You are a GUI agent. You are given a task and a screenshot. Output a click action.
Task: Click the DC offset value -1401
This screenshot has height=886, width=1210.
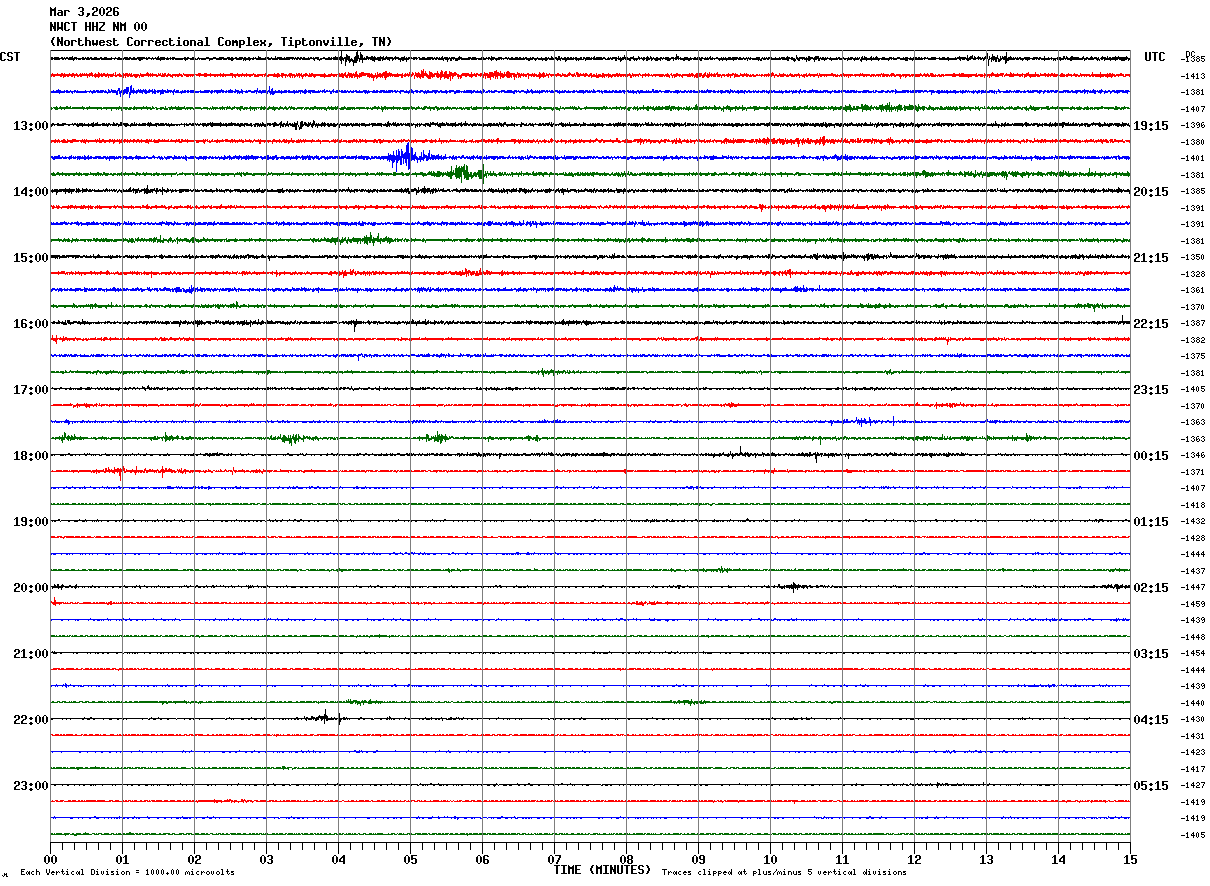[1192, 158]
